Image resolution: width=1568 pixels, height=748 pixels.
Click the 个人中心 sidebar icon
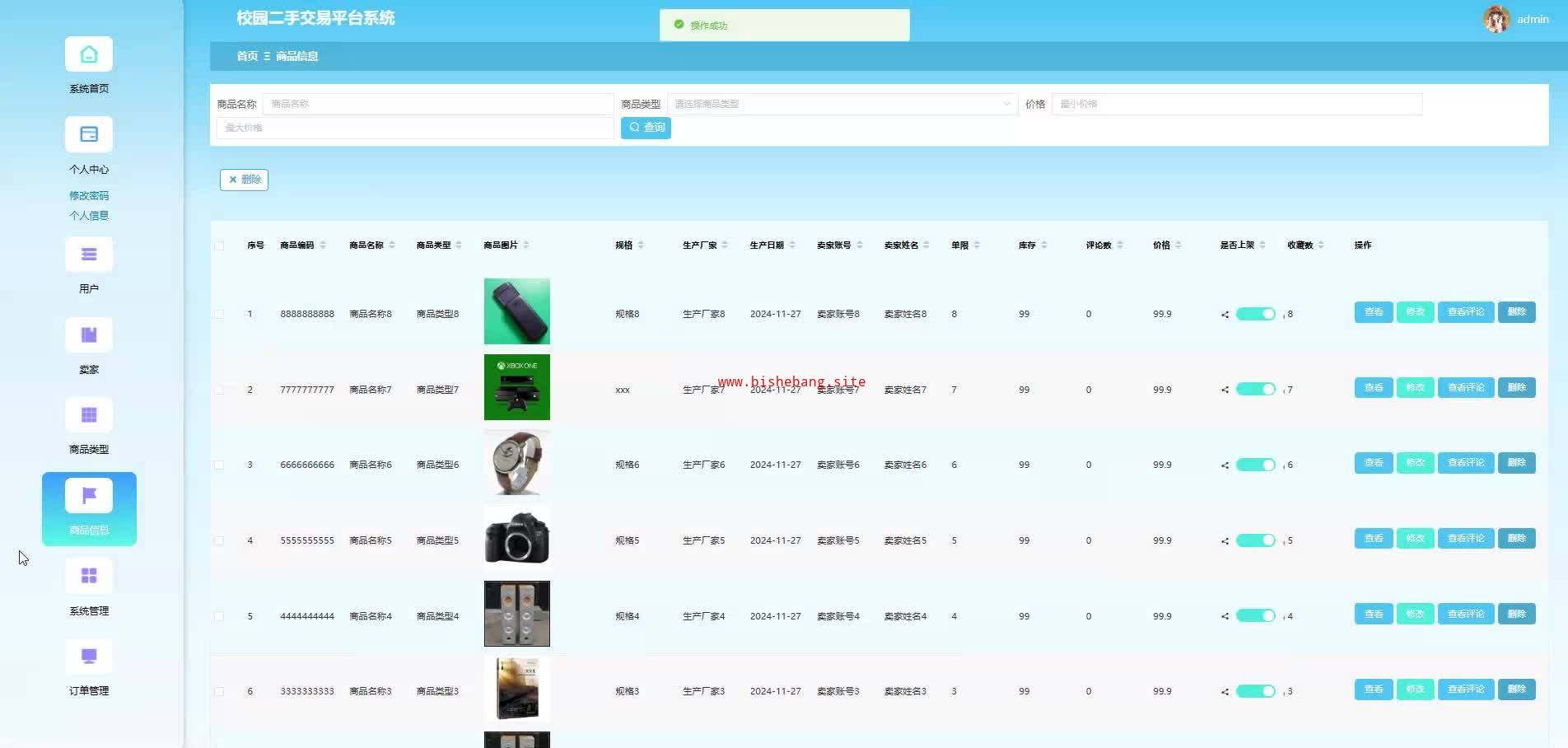[x=89, y=135]
